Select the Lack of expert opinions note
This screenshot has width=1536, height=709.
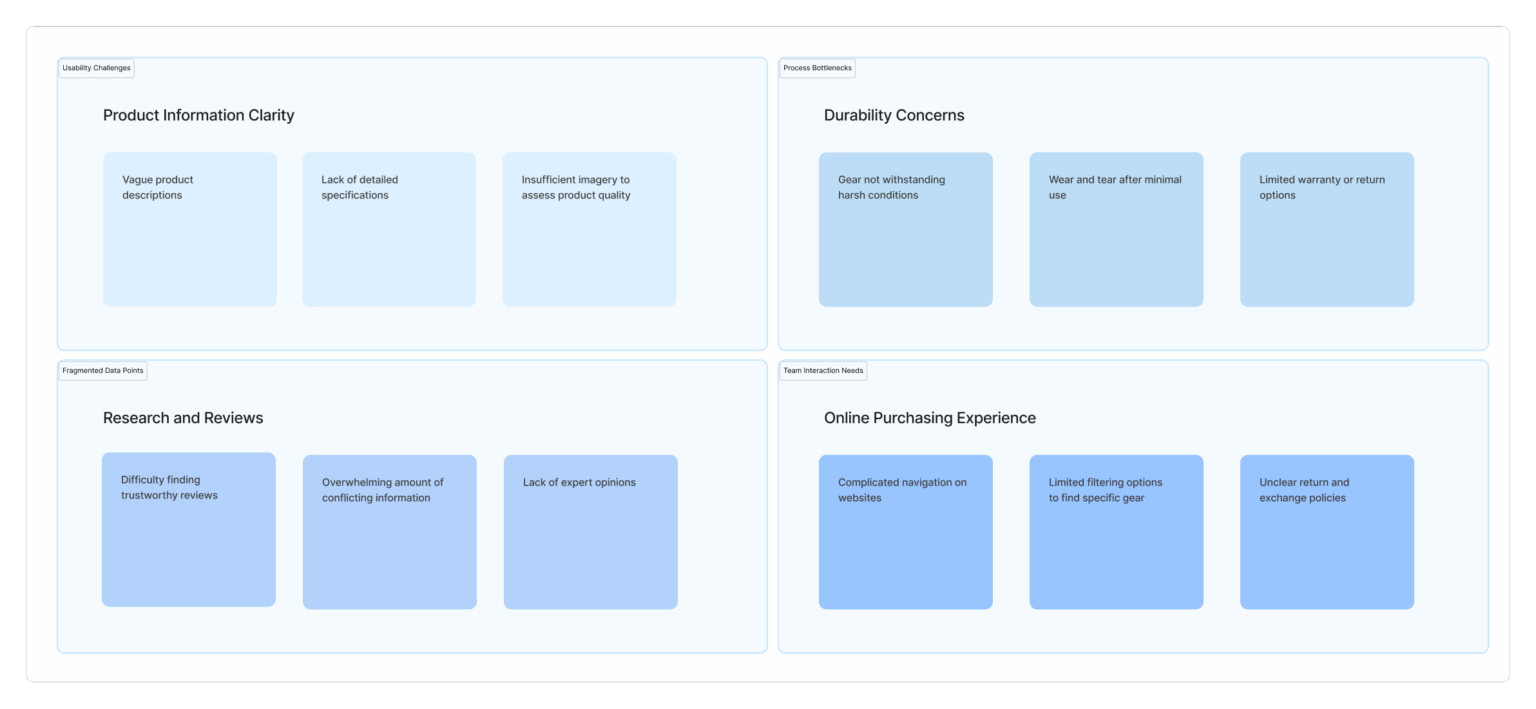coord(591,532)
